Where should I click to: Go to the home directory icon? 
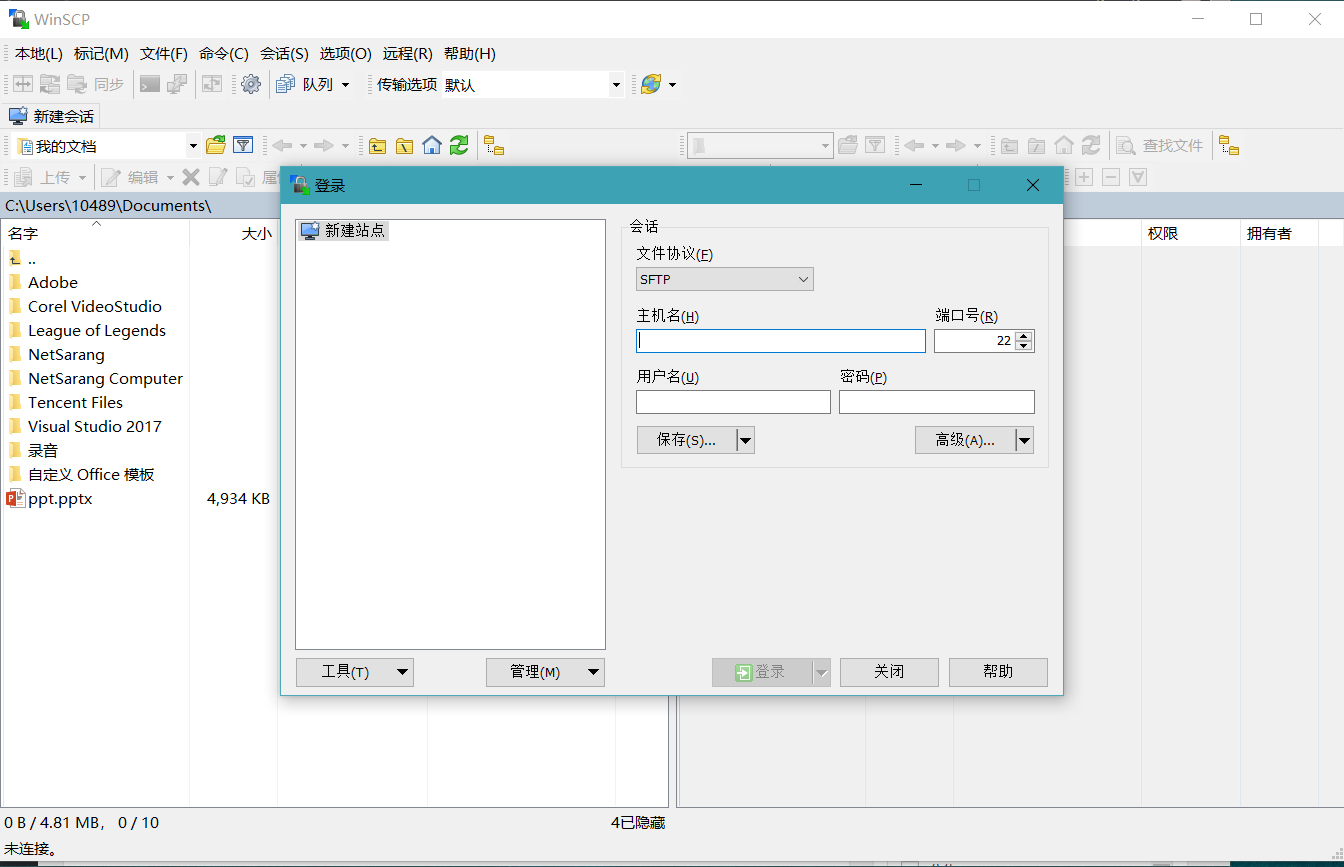pyautogui.click(x=431, y=145)
